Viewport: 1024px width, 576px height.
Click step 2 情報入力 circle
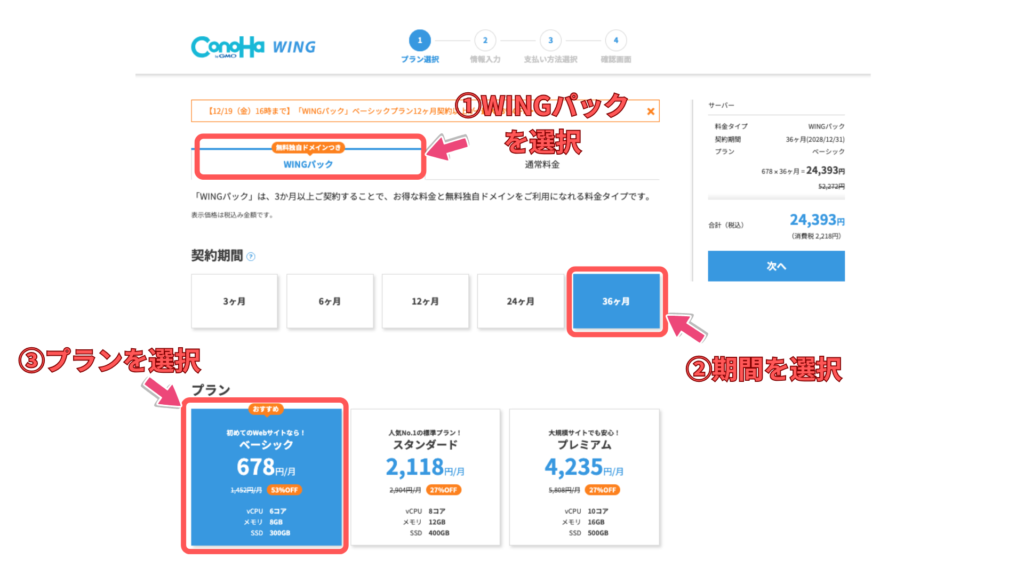(x=484, y=41)
